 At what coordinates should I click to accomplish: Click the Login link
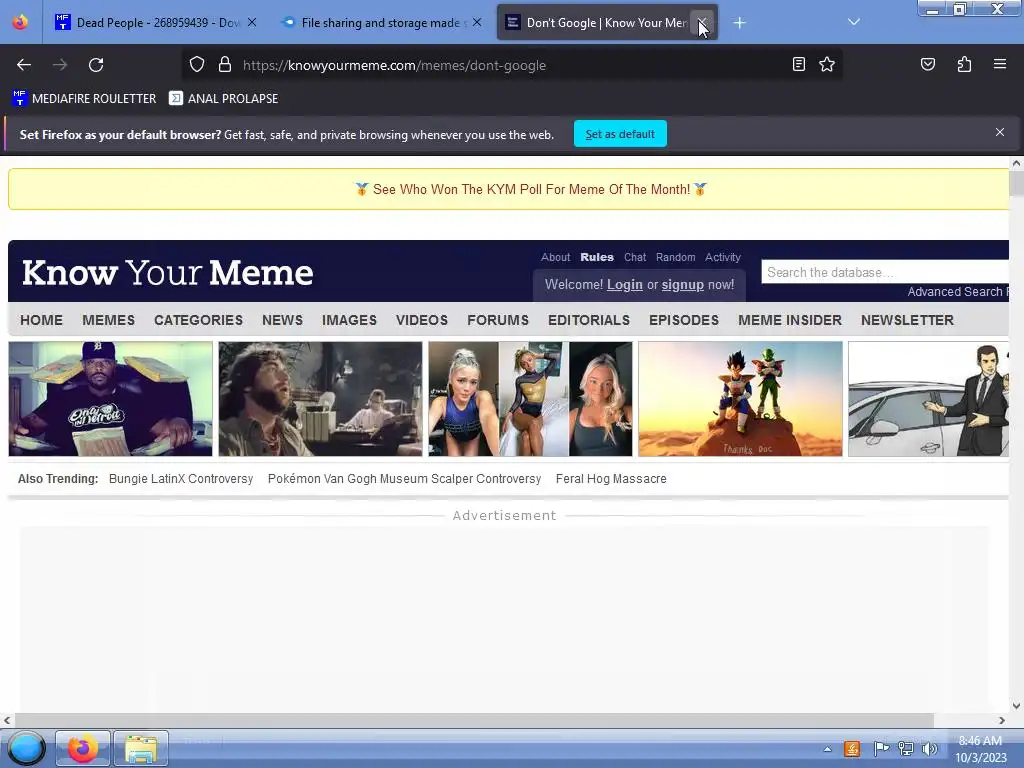coord(624,285)
